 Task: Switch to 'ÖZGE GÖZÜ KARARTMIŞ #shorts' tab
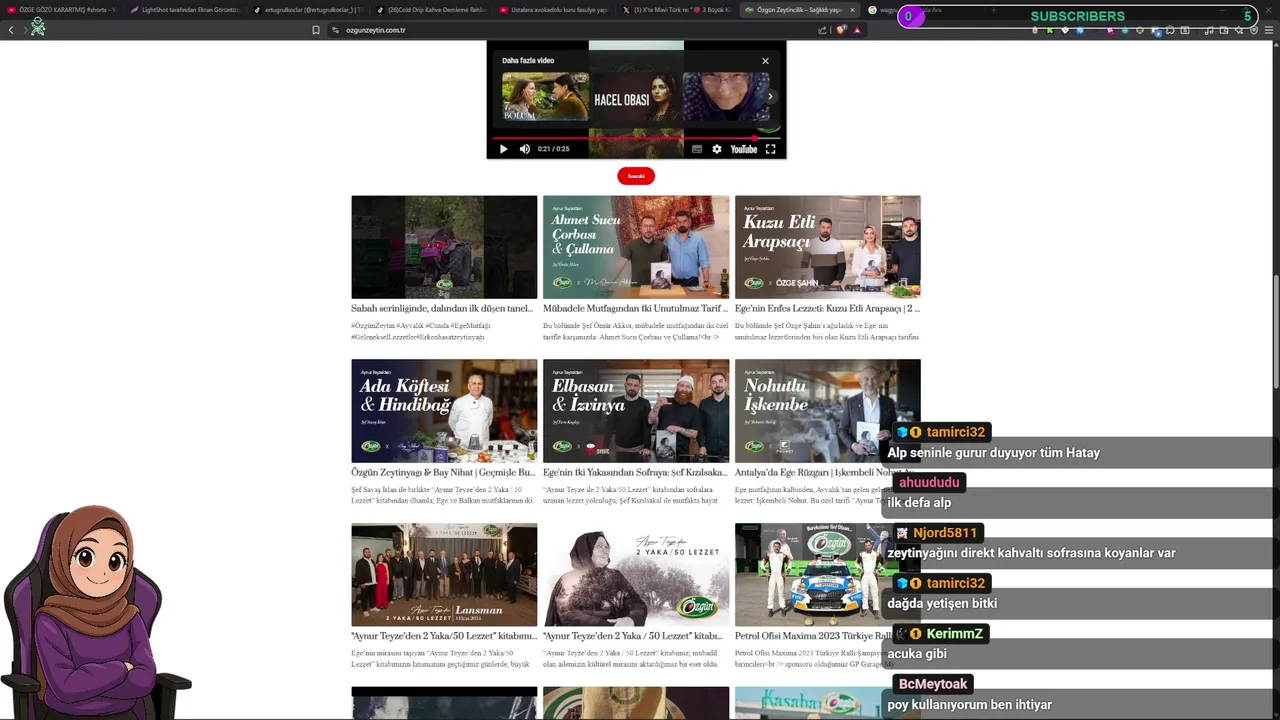pos(60,10)
